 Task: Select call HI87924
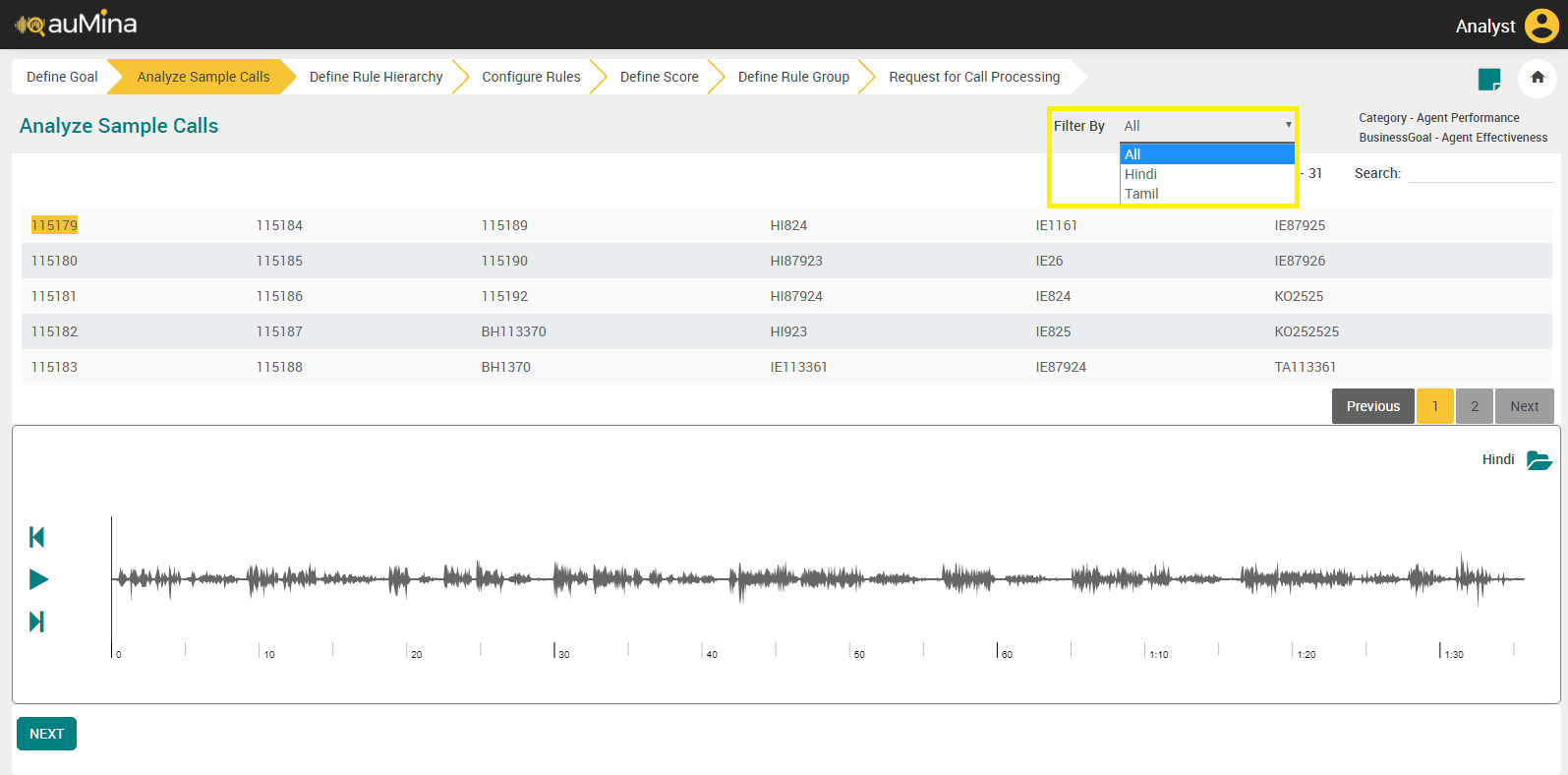pyautogui.click(x=796, y=296)
